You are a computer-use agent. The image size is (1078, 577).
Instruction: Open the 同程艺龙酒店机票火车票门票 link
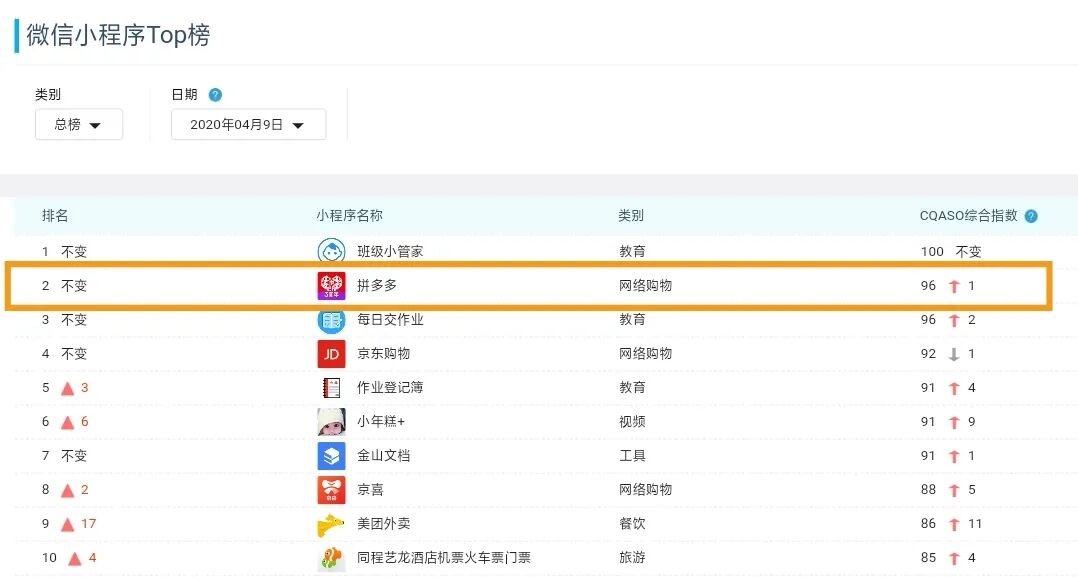(444, 558)
